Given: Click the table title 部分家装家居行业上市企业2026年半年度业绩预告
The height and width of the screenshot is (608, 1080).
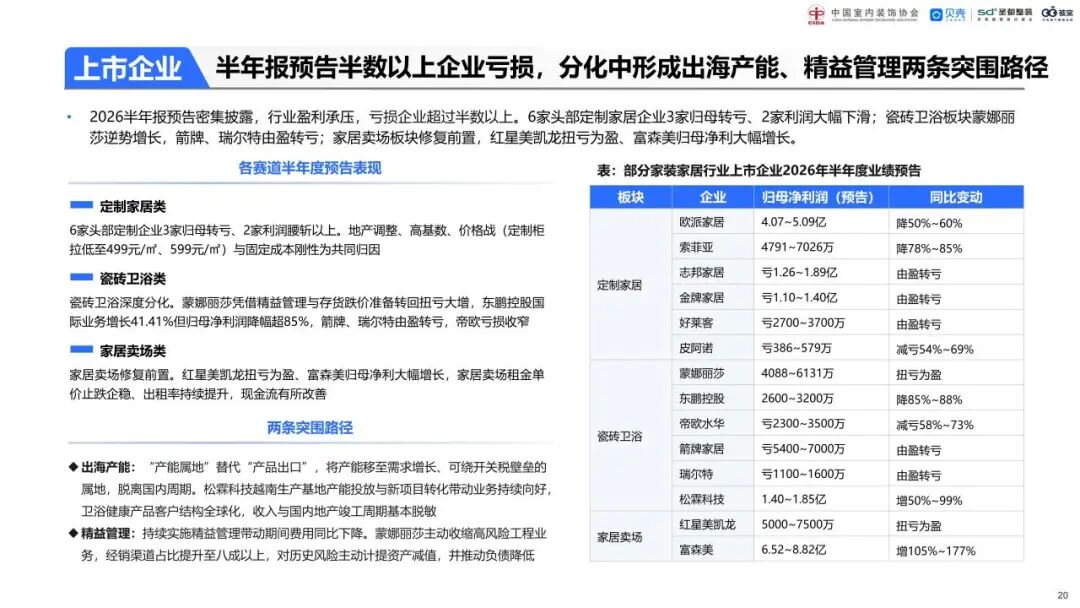Looking at the screenshot, I should tap(771, 171).
